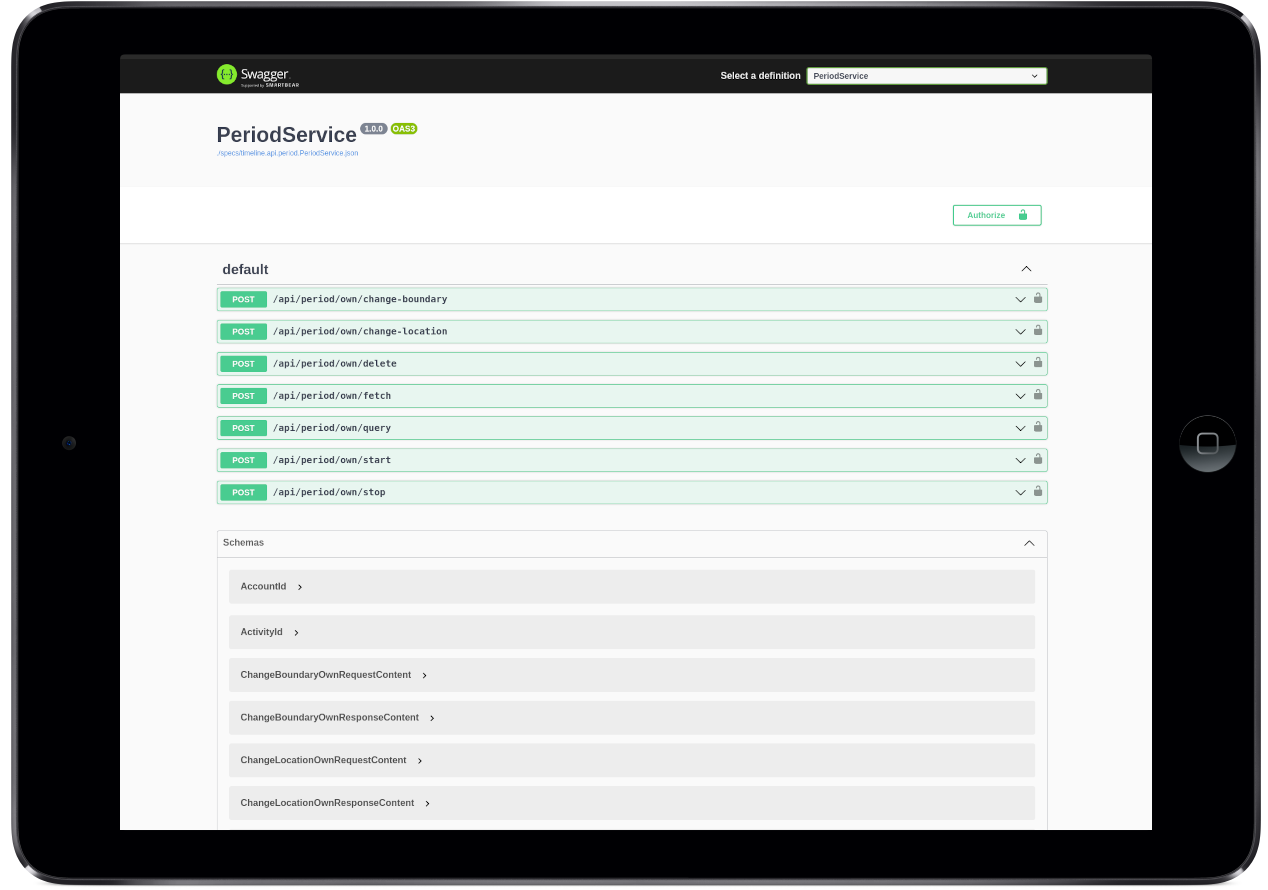The image size is (1268, 890).
Task: Collapse the default endpoints section
Action: coord(1026,269)
